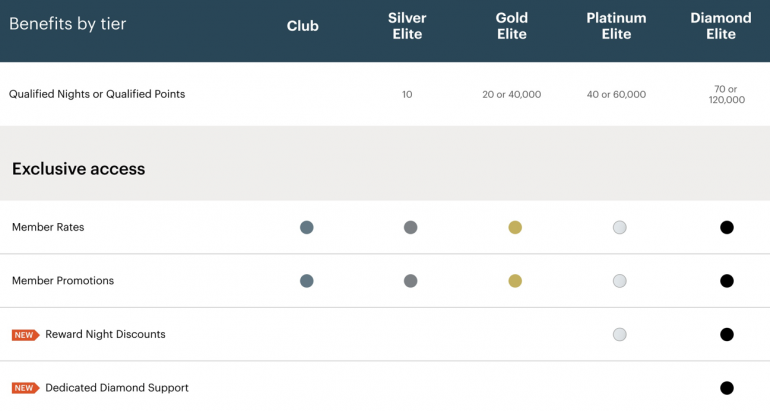The image size is (770, 411).
Task: Click the Member Rates row label
Action: coord(48,227)
